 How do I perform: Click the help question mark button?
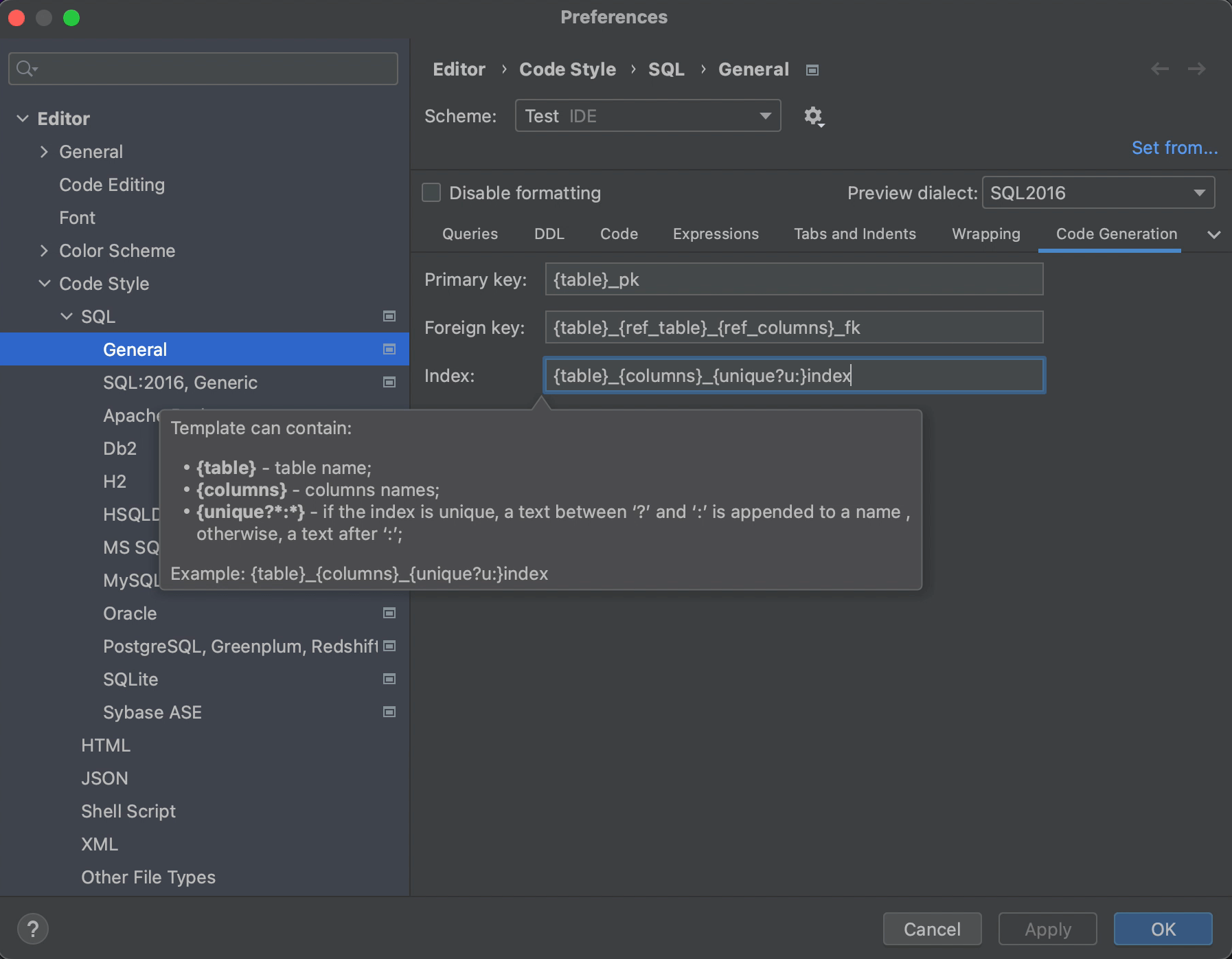(32, 929)
